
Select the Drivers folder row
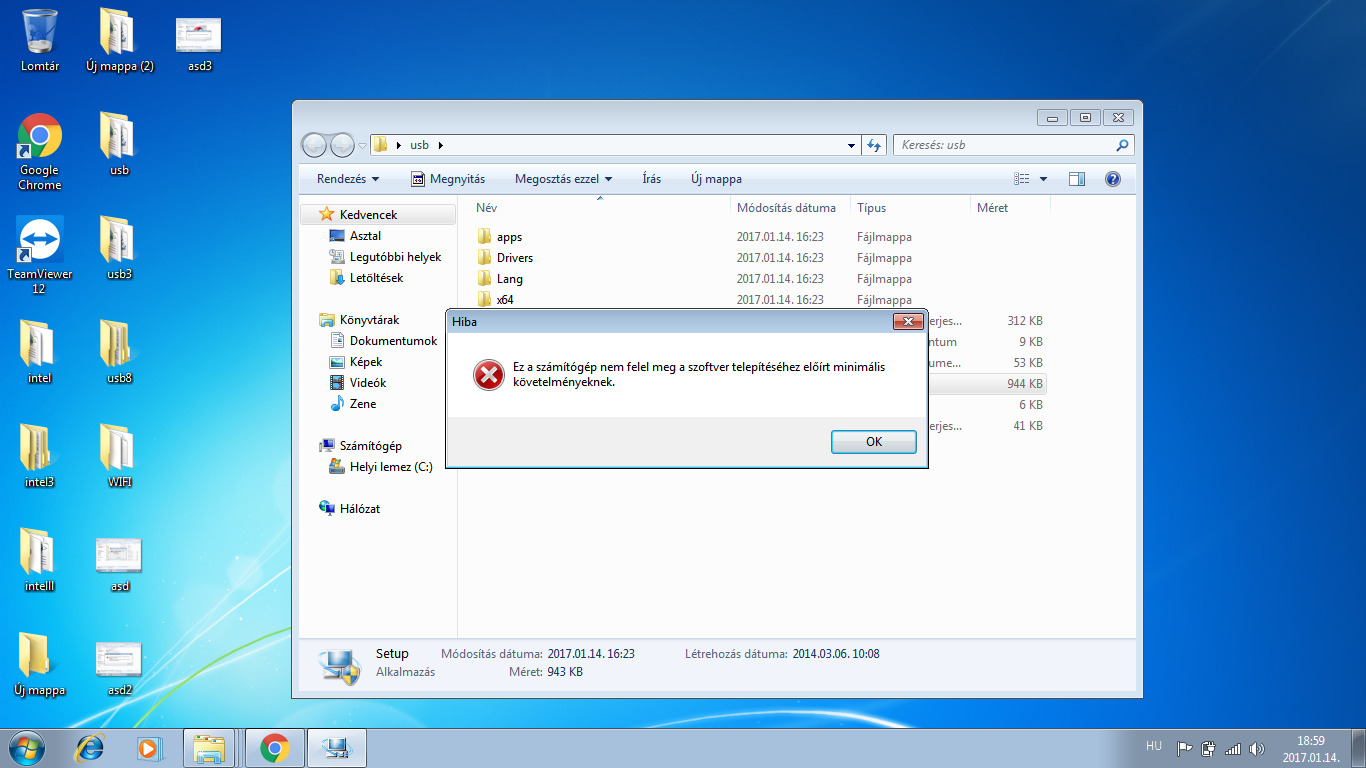pos(761,258)
